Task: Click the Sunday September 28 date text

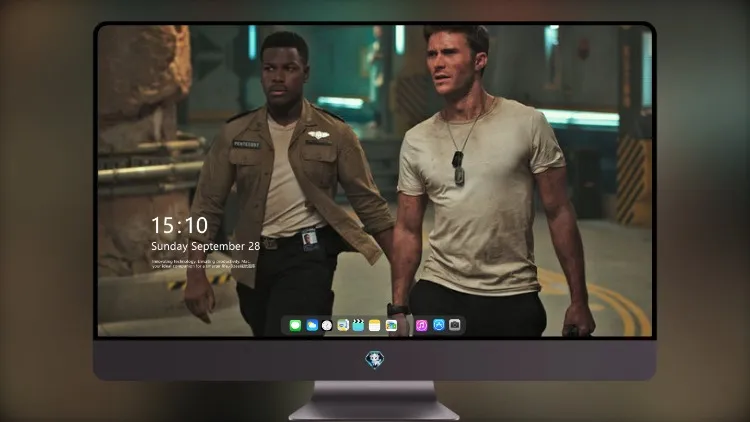Action: point(205,246)
